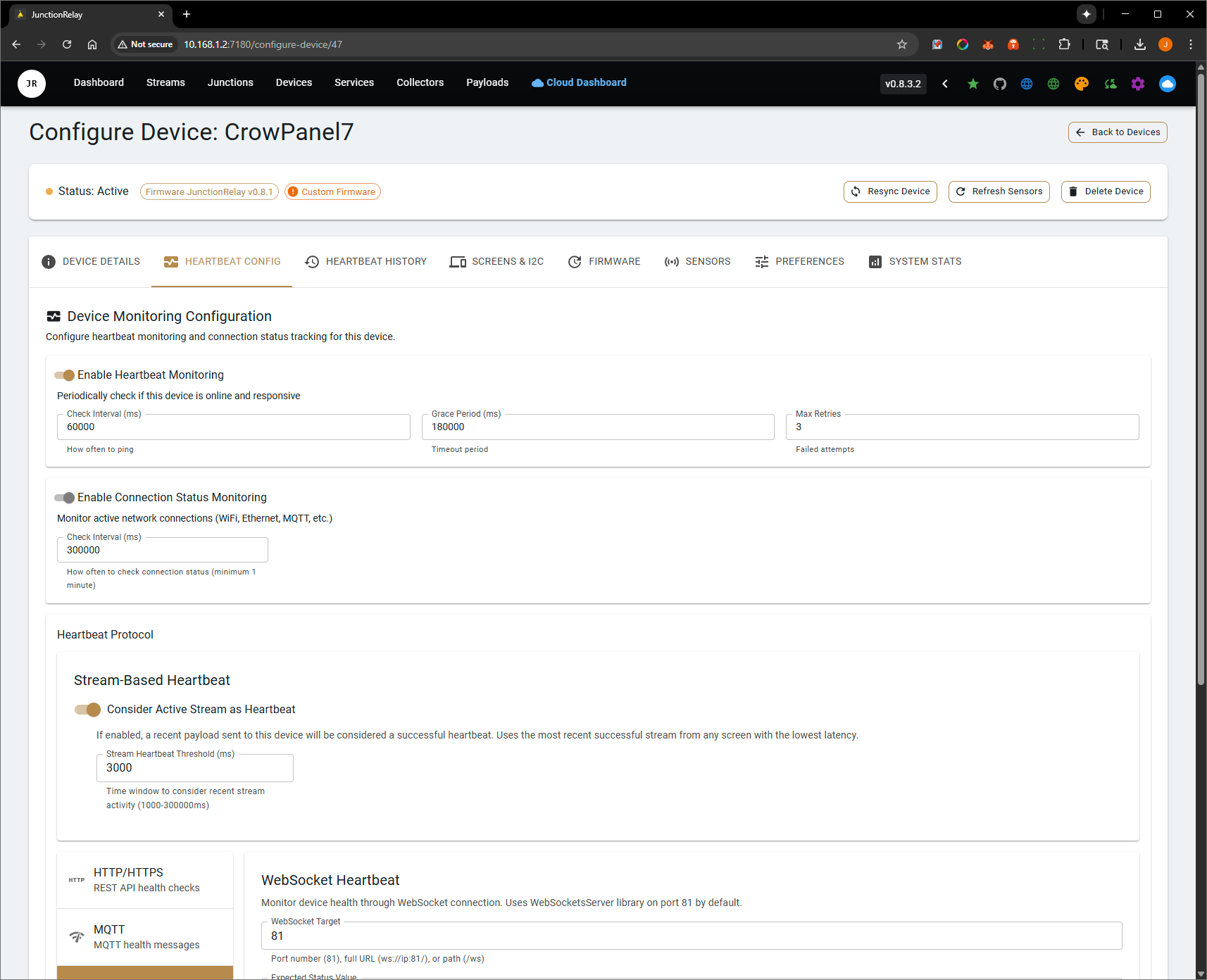Bookmark page with the star icon
The width and height of the screenshot is (1207, 980).
(x=902, y=44)
